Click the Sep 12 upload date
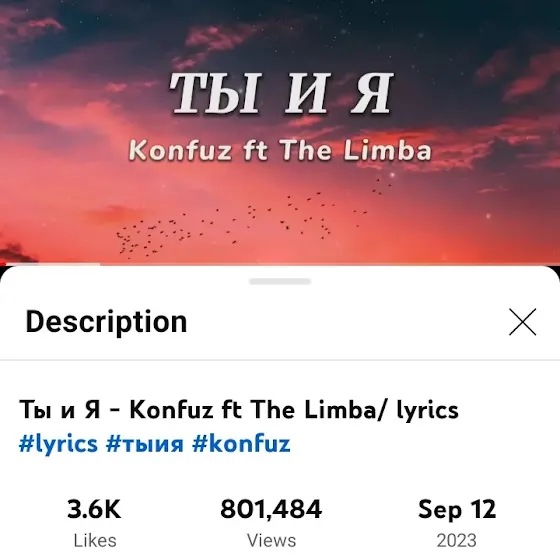 tap(457, 509)
